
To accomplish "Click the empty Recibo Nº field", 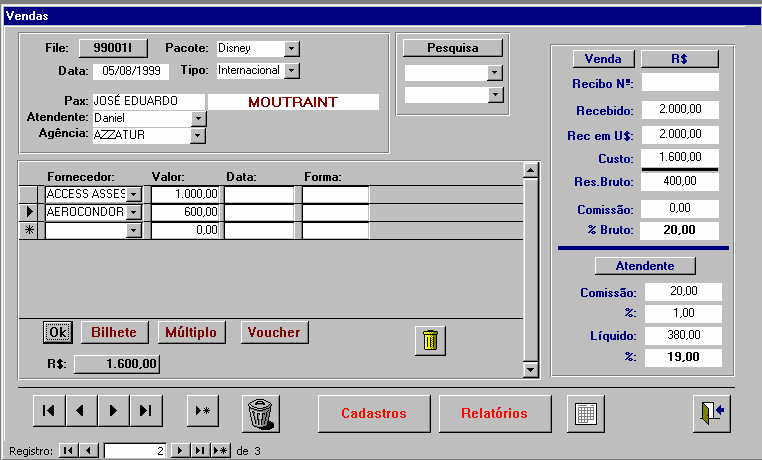I will 680,83.
